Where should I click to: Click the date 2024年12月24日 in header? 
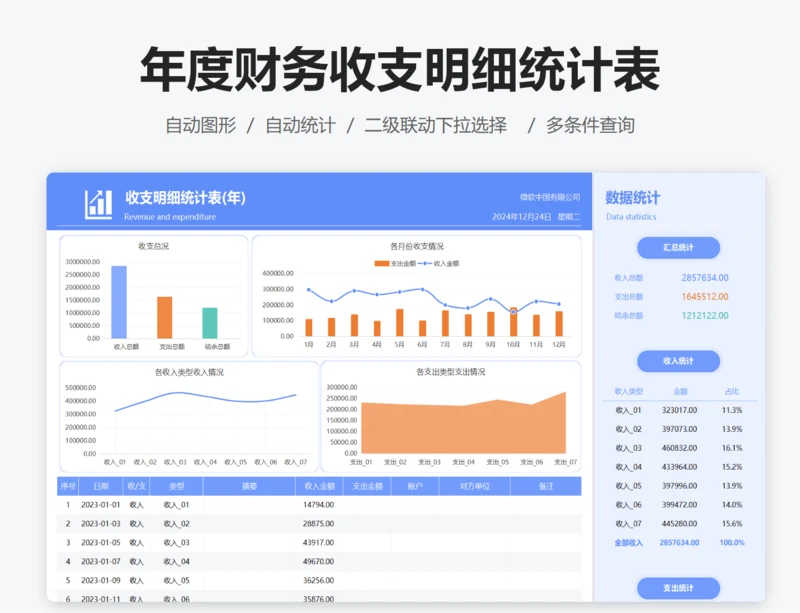[x=521, y=217]
